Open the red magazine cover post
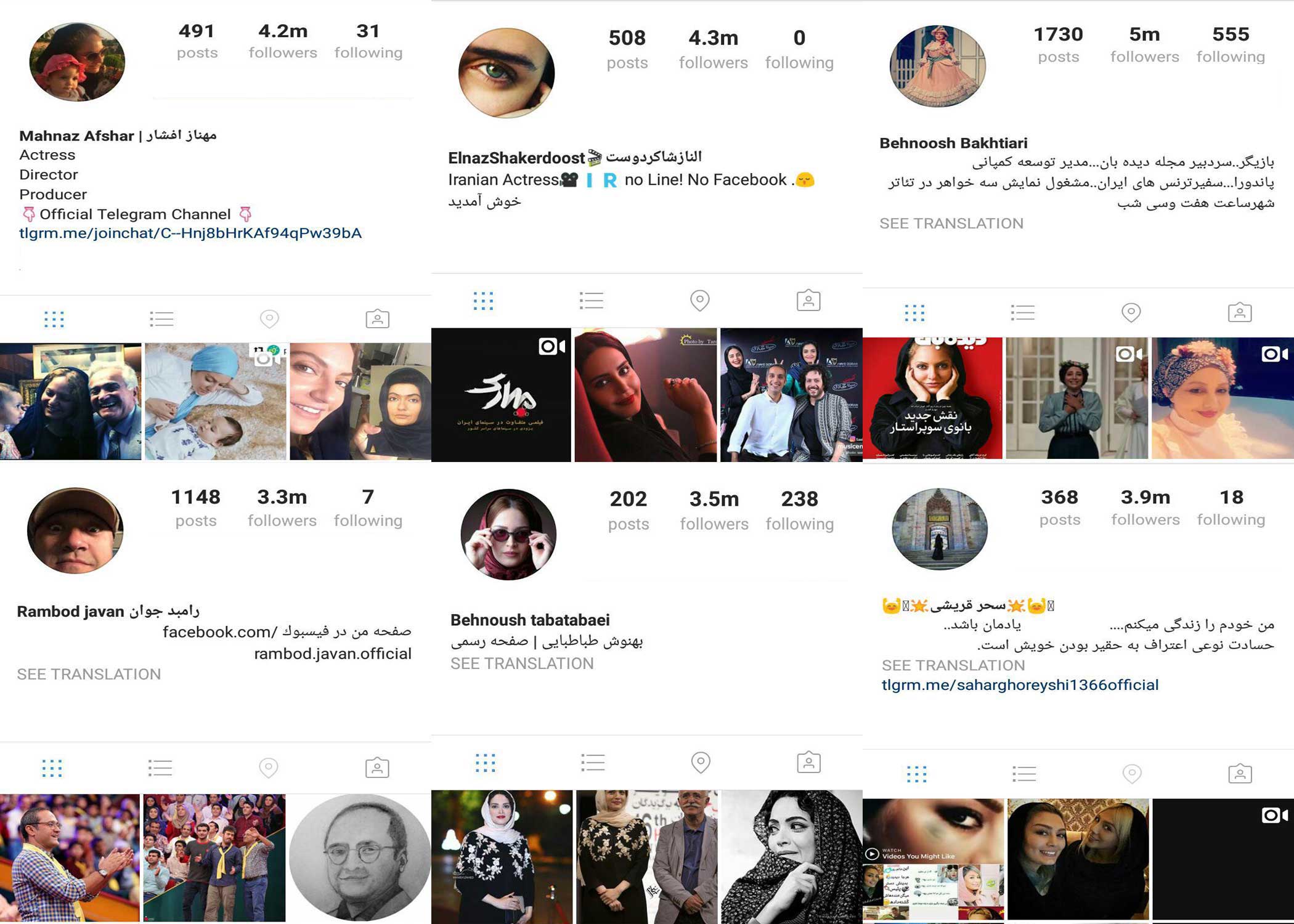The height and width of the screenshot is (924, 1294). point(932,398)
